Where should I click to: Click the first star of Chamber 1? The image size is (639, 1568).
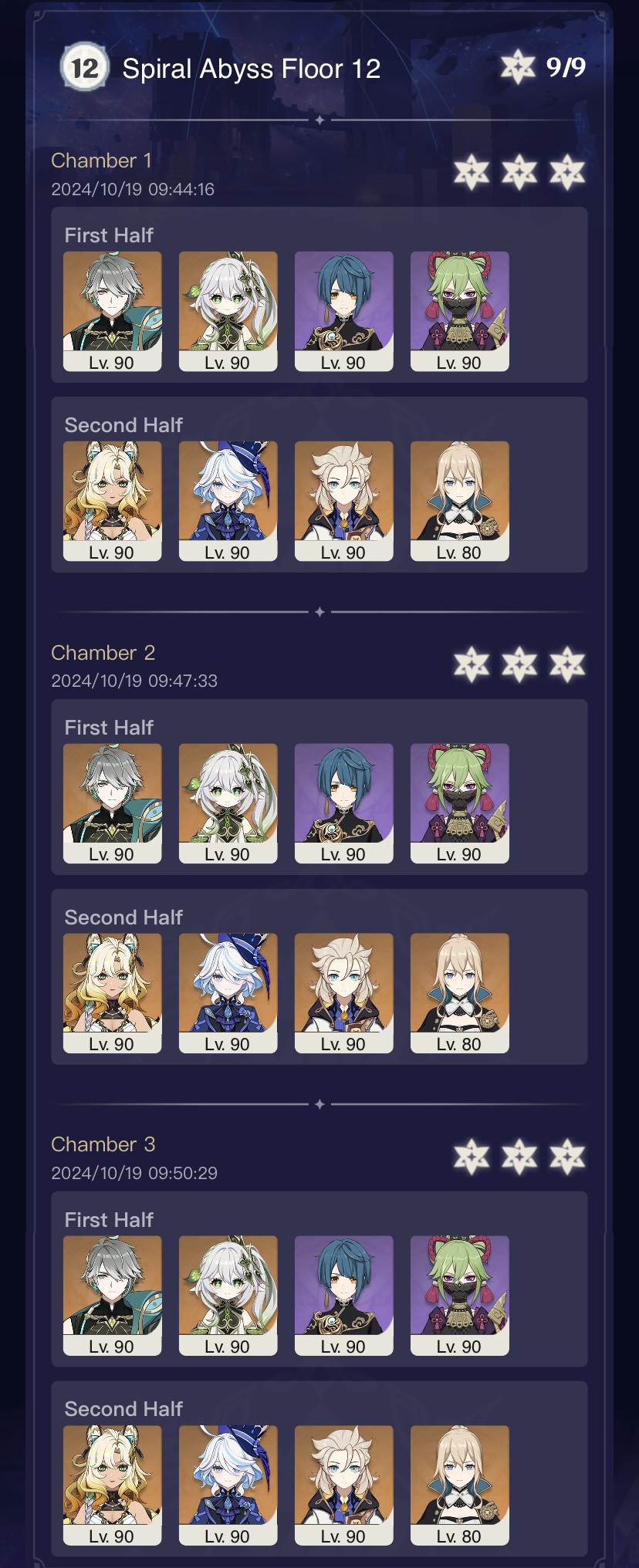472,172
